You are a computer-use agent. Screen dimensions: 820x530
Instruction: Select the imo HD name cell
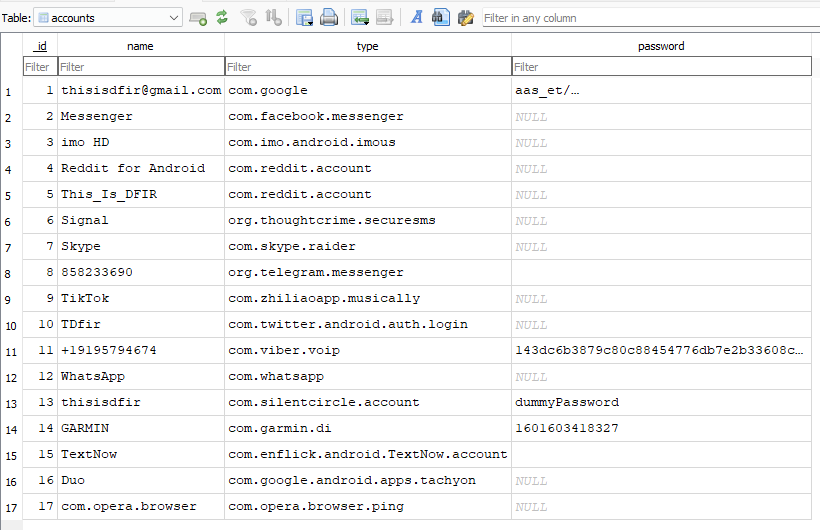tap(141, 142)
